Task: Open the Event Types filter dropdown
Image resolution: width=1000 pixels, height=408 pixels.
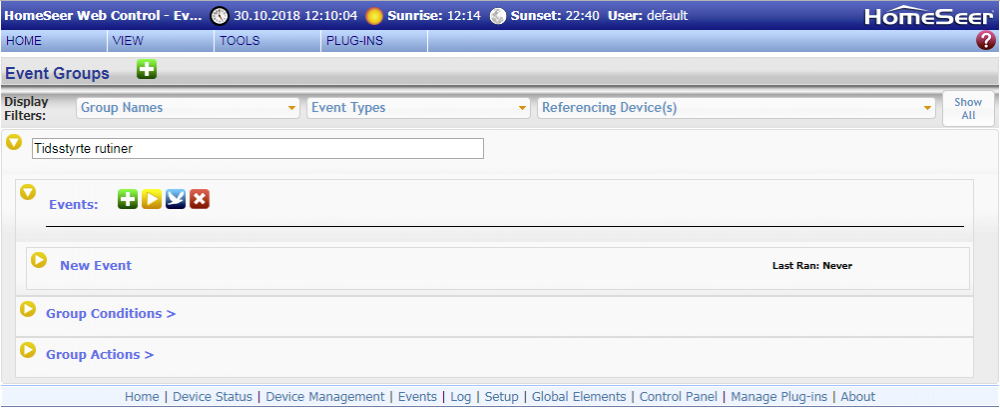Action: click(x=419, y=108)
